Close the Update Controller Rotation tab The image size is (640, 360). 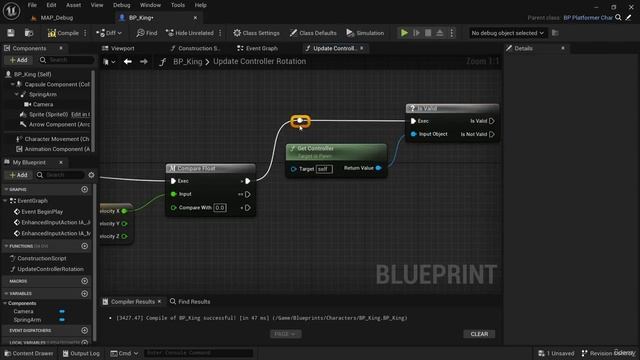[x=362, y=48]
